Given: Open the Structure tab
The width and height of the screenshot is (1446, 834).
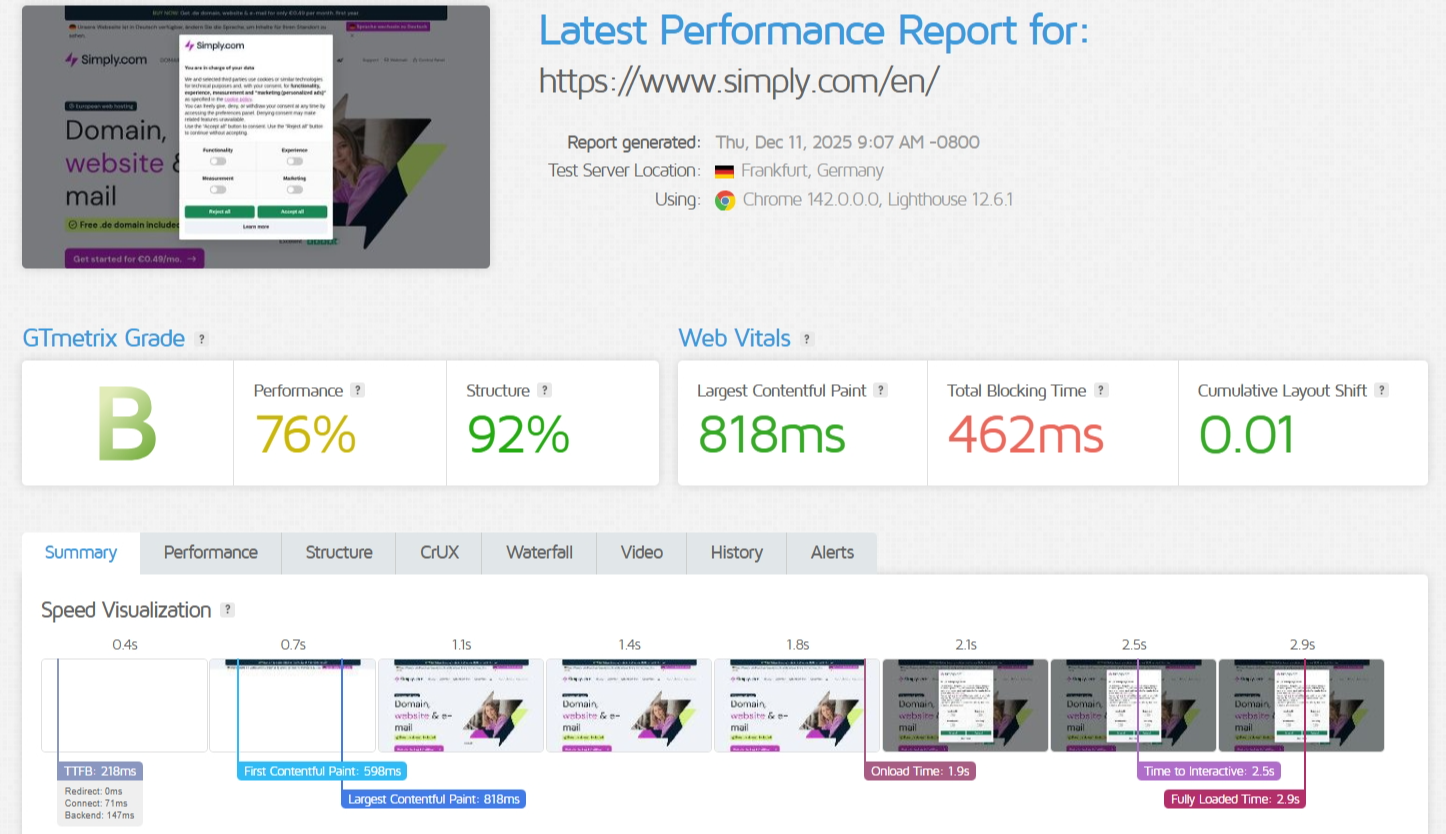Looking at the screenshot, I should pyautogui.click(x=339, y=552).
